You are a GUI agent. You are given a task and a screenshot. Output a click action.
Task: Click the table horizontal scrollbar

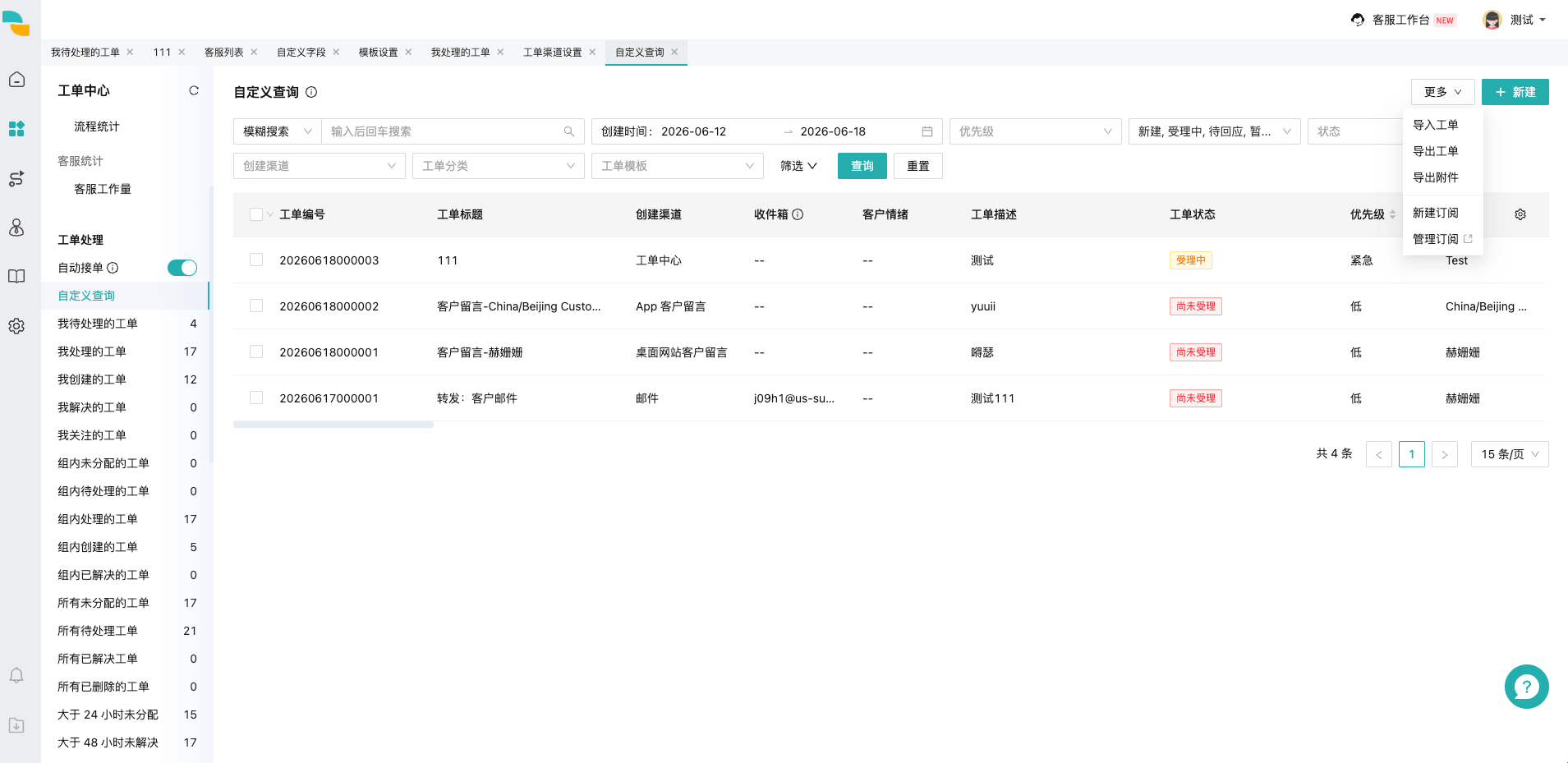(x=333, y=425)
